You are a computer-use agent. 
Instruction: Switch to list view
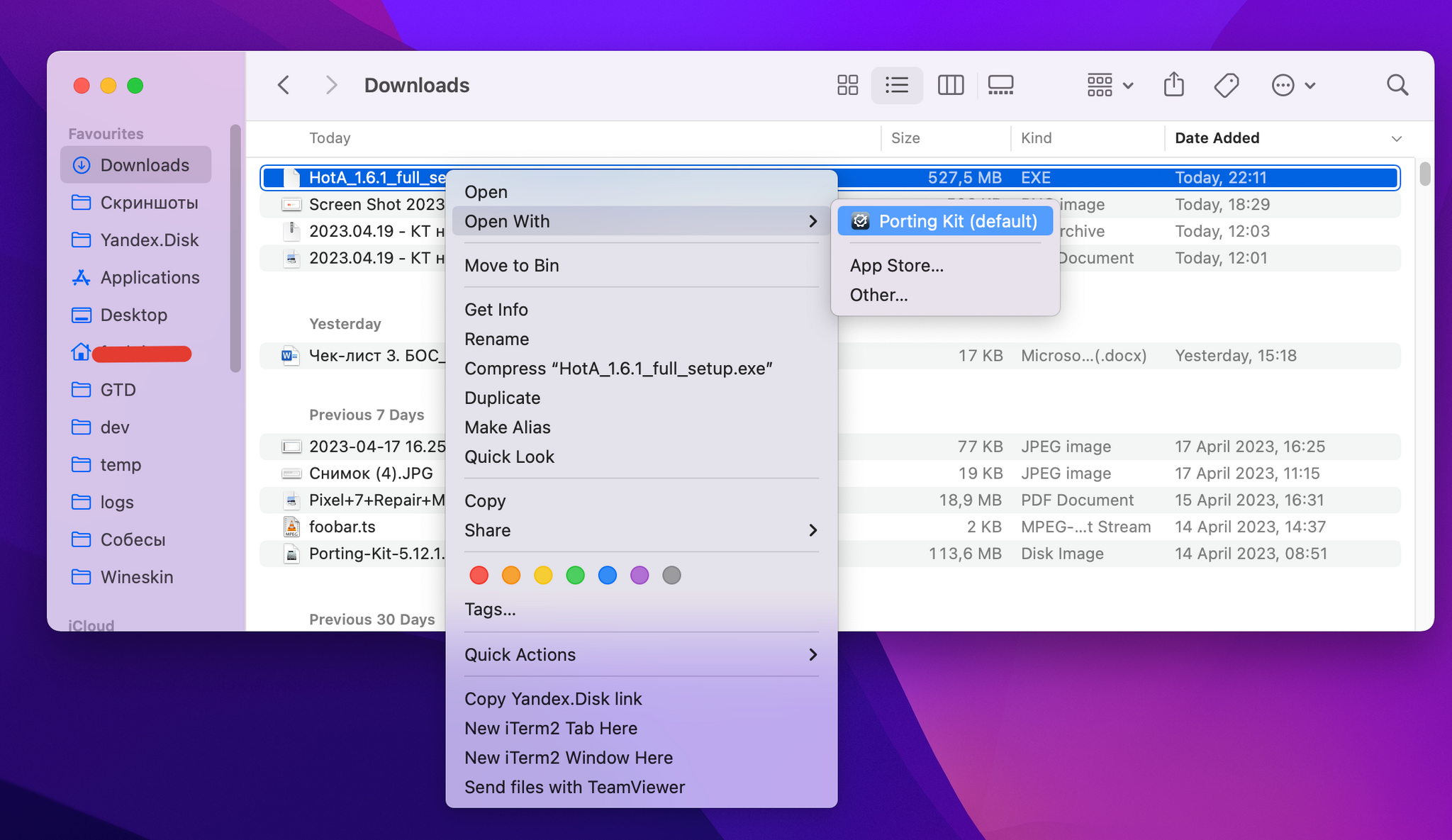coord(897,85)
